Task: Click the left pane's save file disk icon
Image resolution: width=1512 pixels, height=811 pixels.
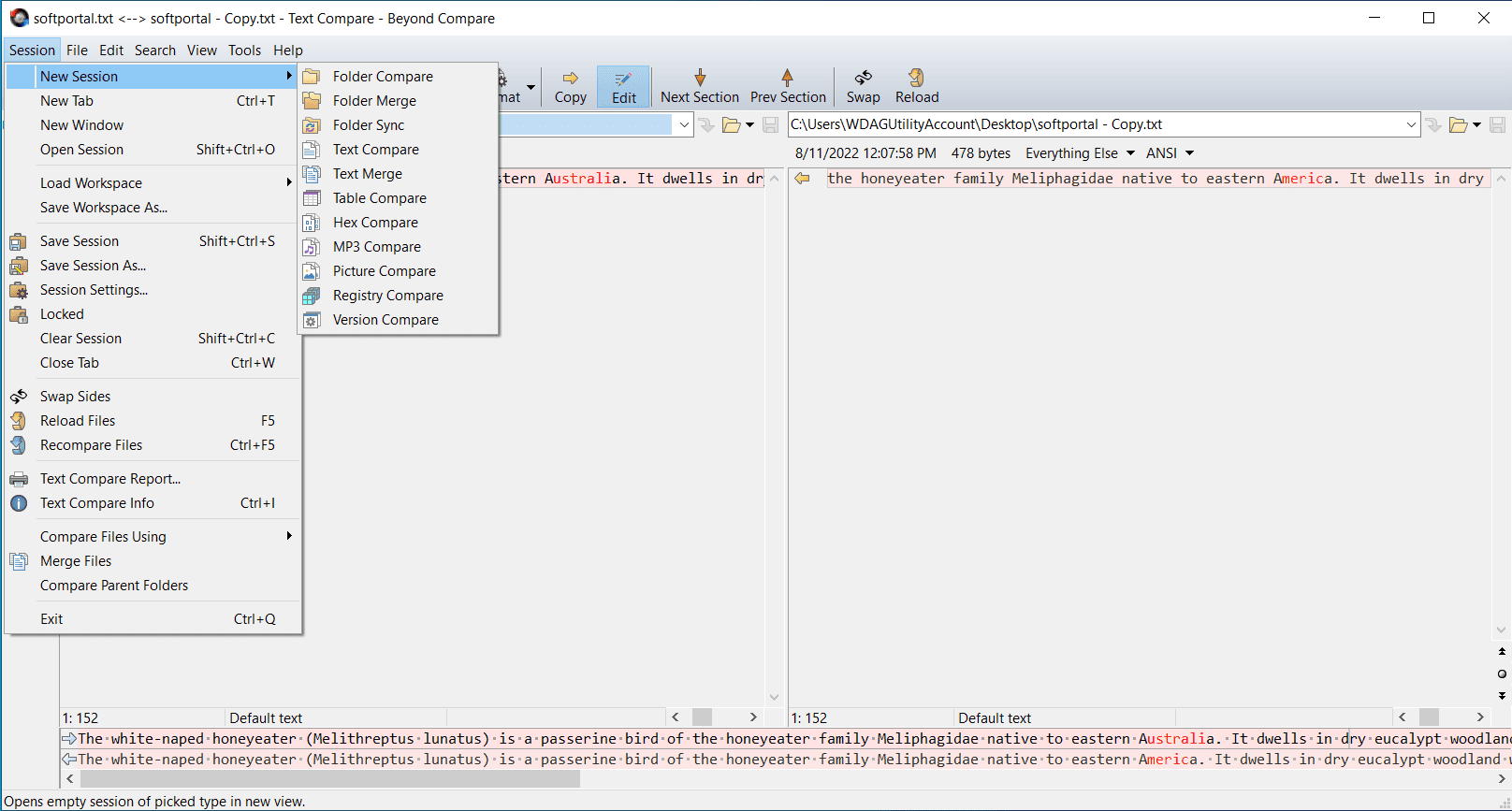Action: [x=770, y=125]
